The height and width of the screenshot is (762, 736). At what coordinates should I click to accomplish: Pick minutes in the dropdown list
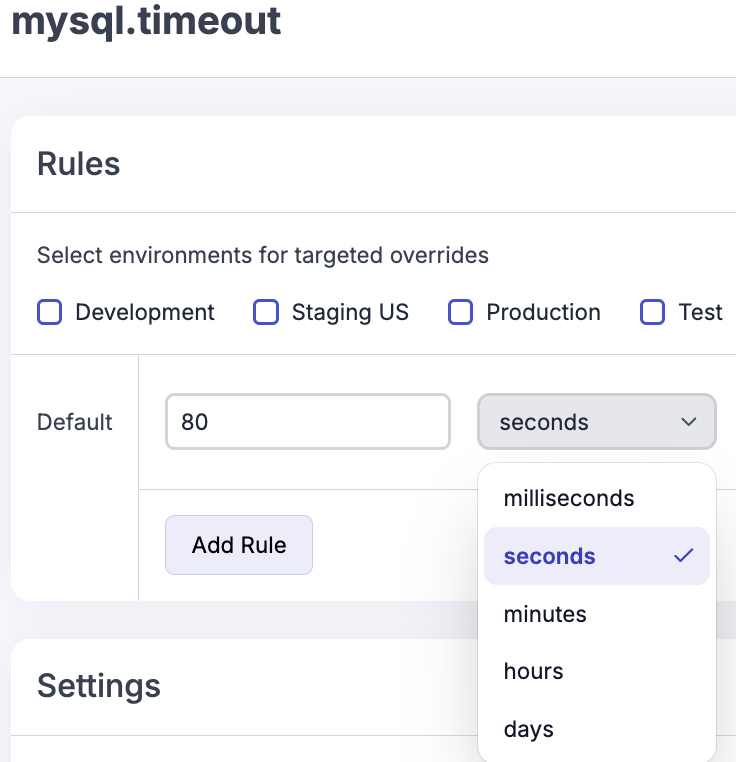point(545,614)
